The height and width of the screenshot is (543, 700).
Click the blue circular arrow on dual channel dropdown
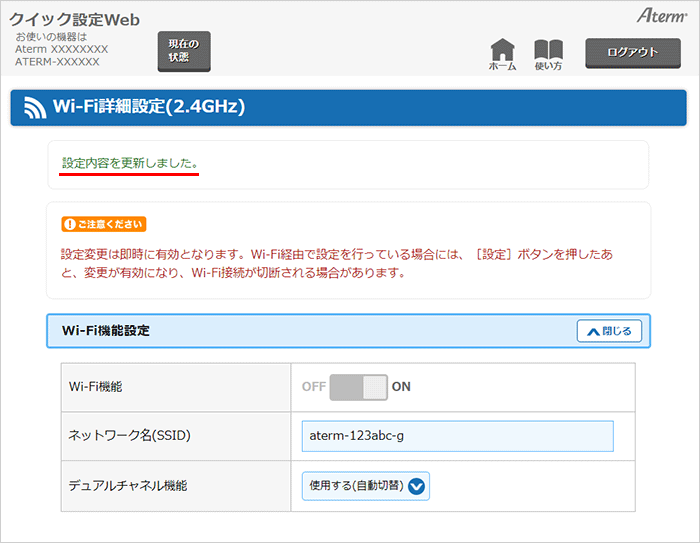point(417,487)
